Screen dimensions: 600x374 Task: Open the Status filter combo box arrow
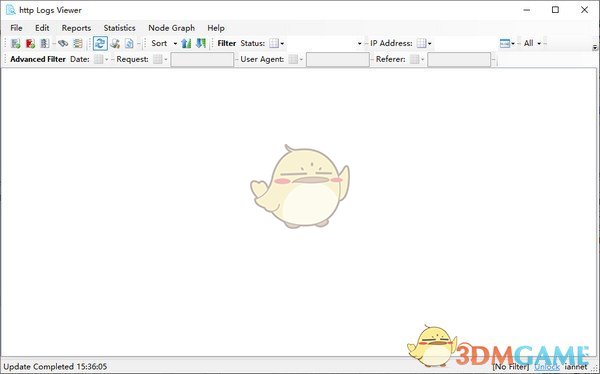click(359, 44)
